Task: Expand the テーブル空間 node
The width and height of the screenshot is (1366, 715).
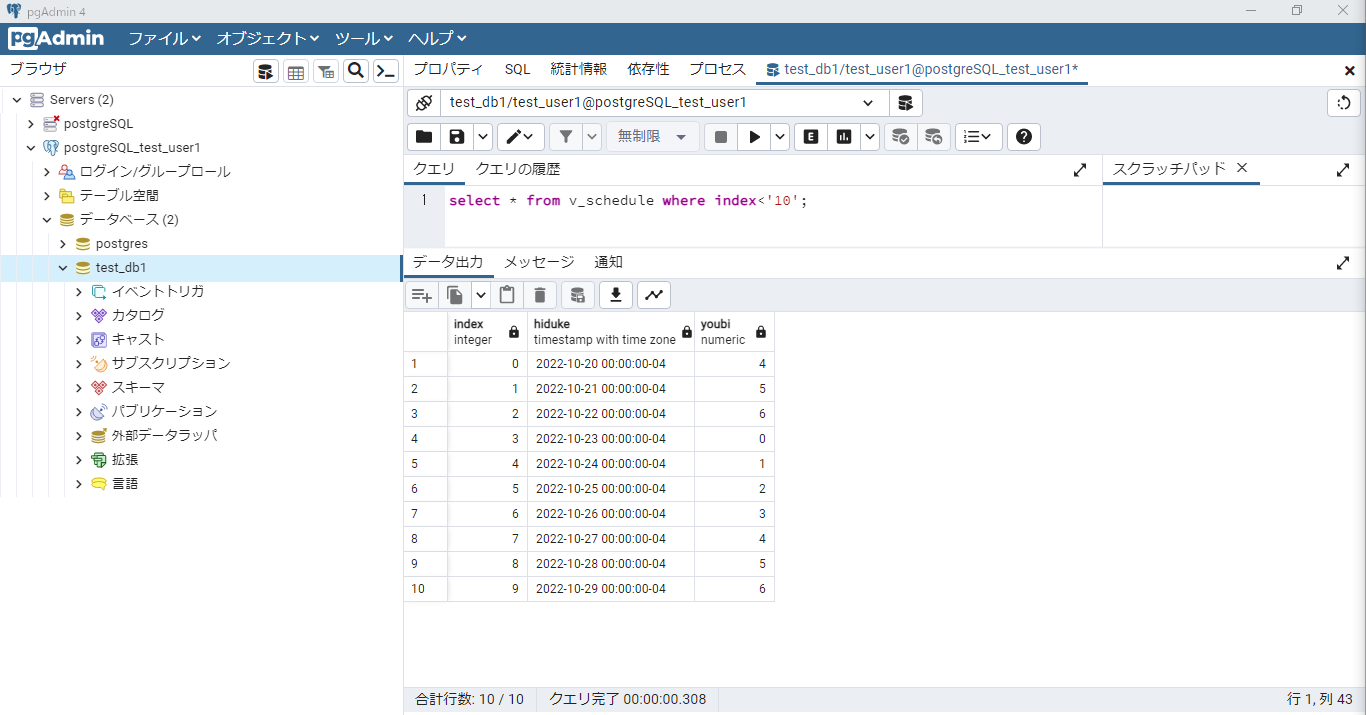Action: click(46, 196)
